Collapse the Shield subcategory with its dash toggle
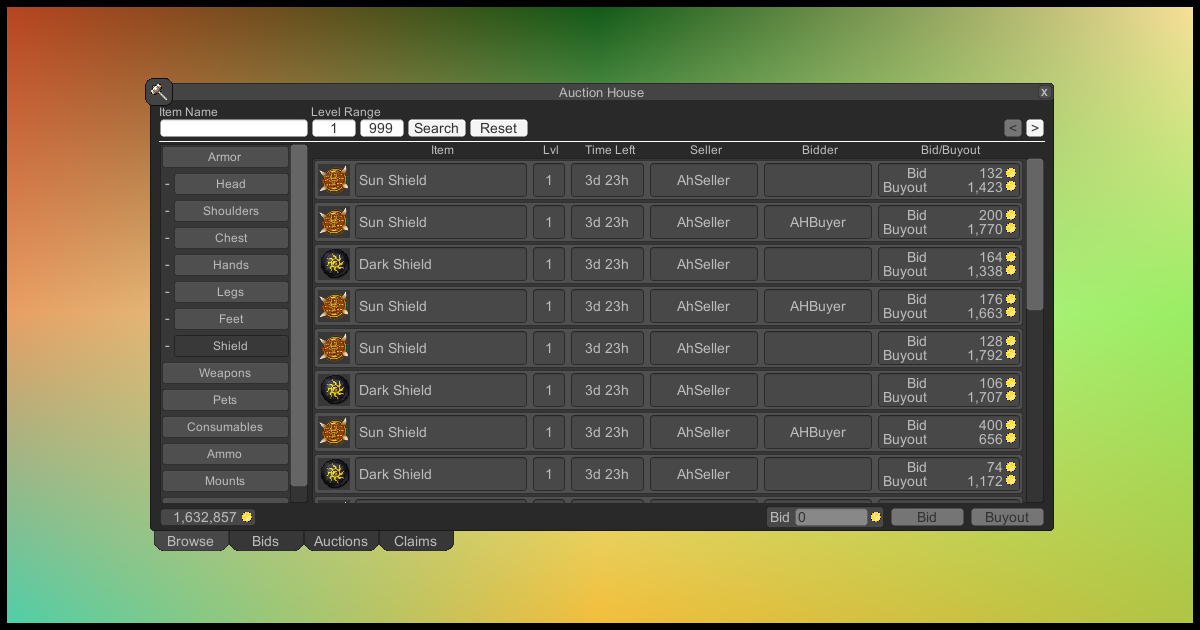 coord(166,345)
